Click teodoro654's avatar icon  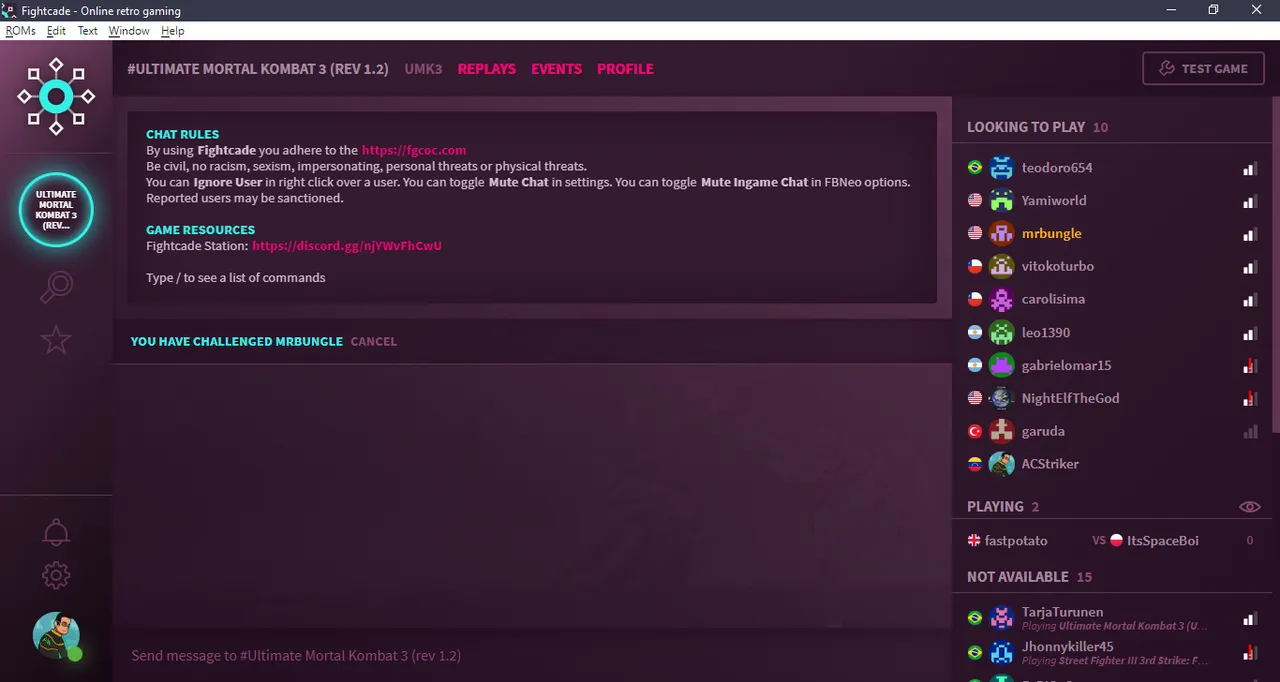click(1001, 168)
